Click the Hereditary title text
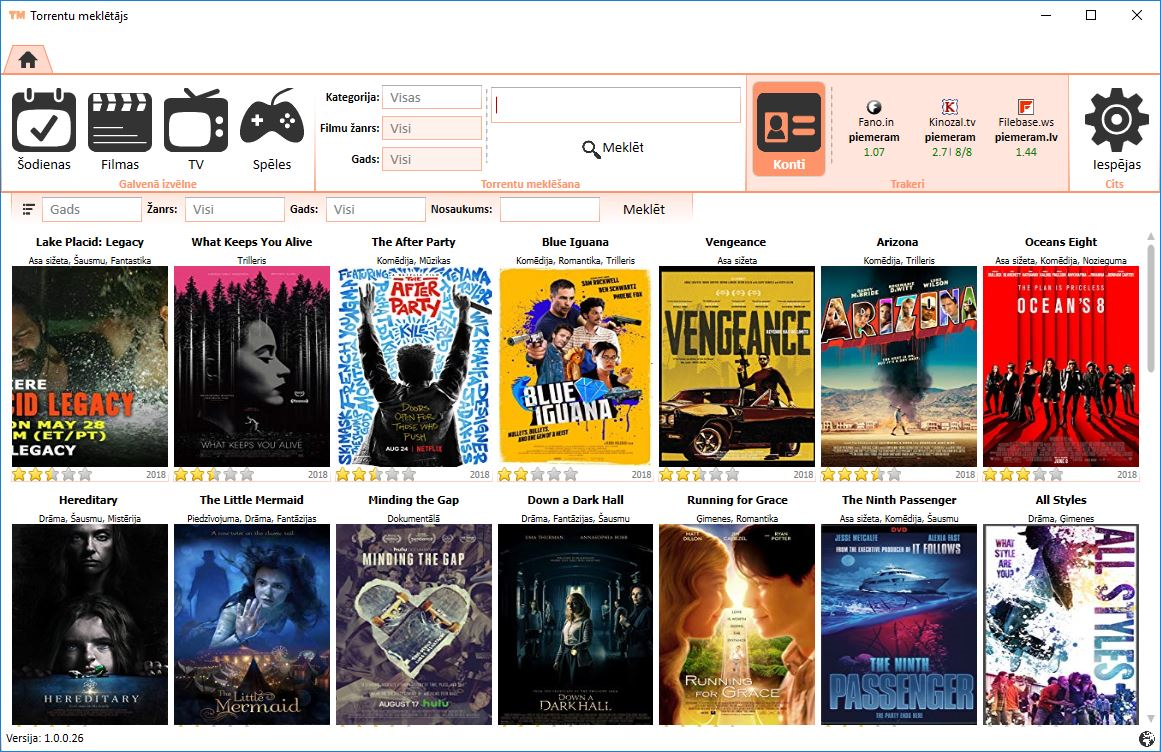The image size is (1161, 752). pos(88,500)
